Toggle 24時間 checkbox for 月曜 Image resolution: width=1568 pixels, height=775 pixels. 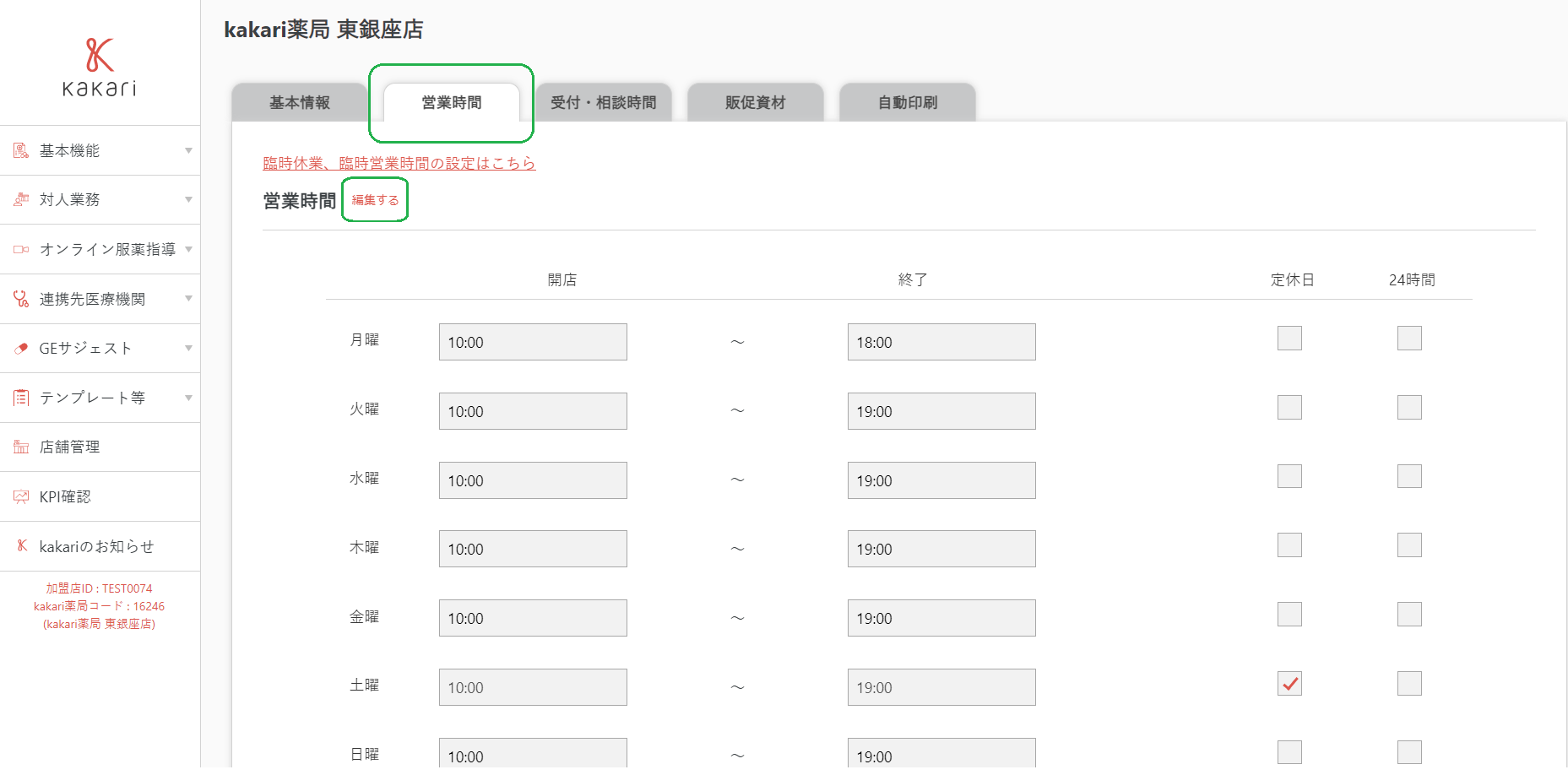[1409, 338]
